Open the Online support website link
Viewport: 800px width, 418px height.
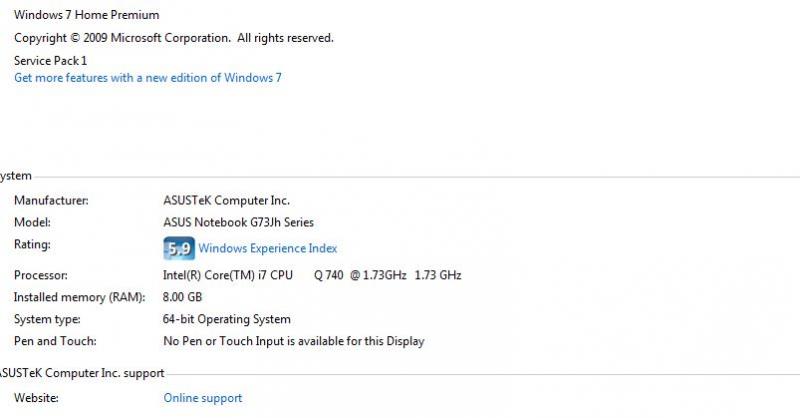click(202, 398)
